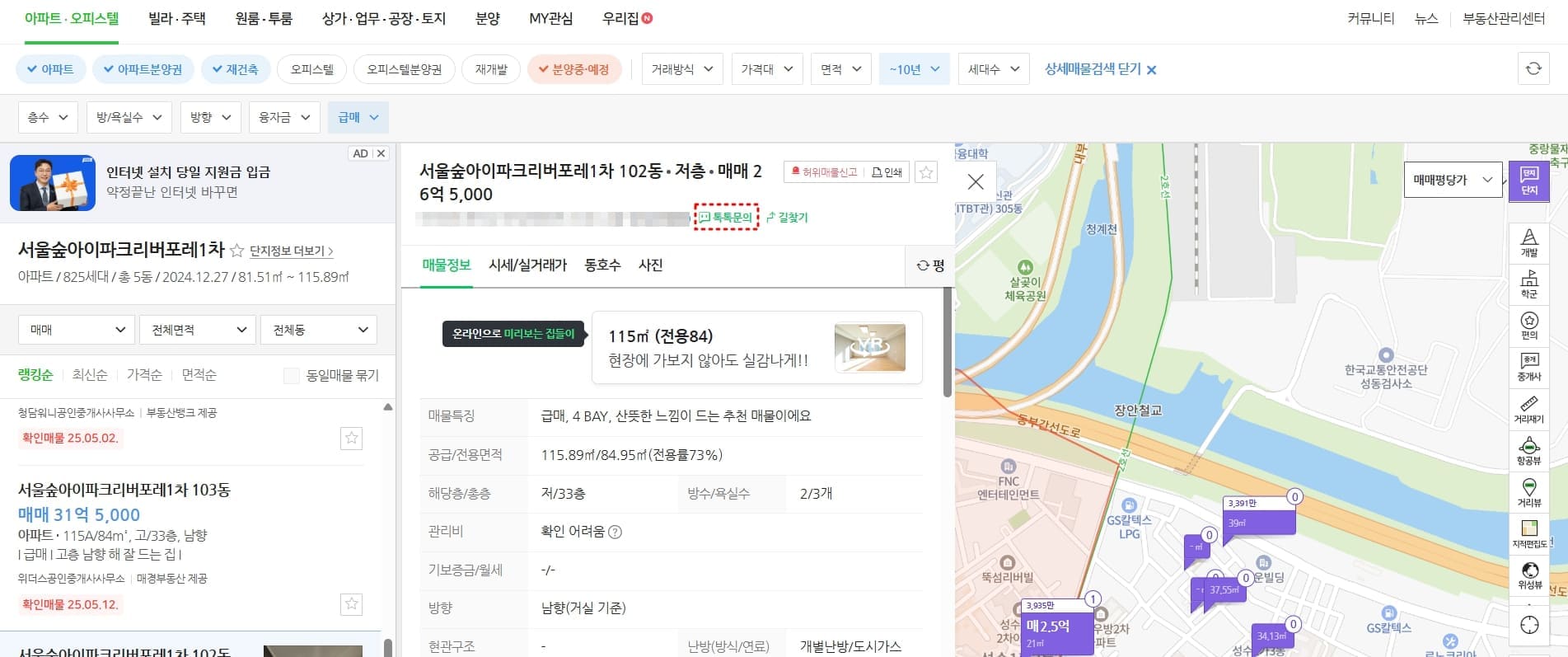Click the current location crosshair icon

1529,625
